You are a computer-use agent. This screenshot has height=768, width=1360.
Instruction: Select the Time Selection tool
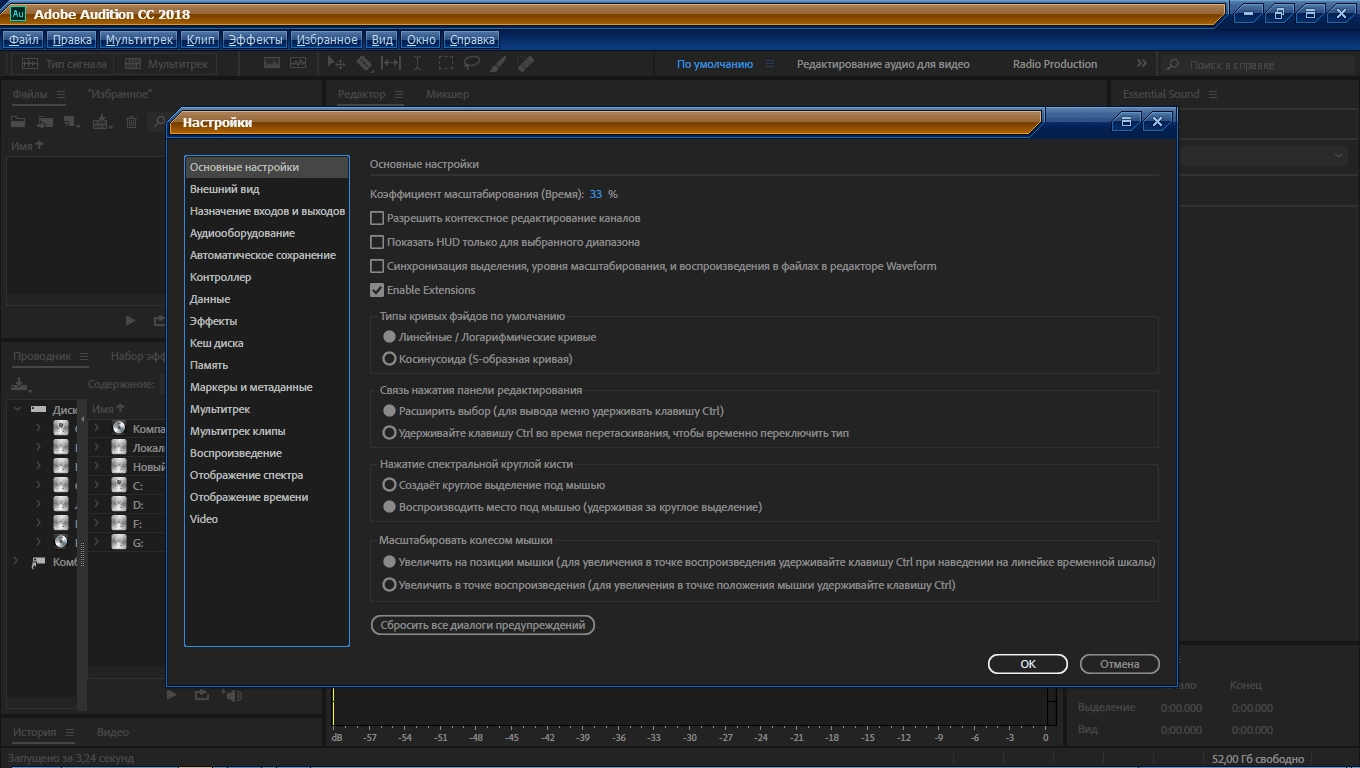pyautogui.click(x=418, y=63)
